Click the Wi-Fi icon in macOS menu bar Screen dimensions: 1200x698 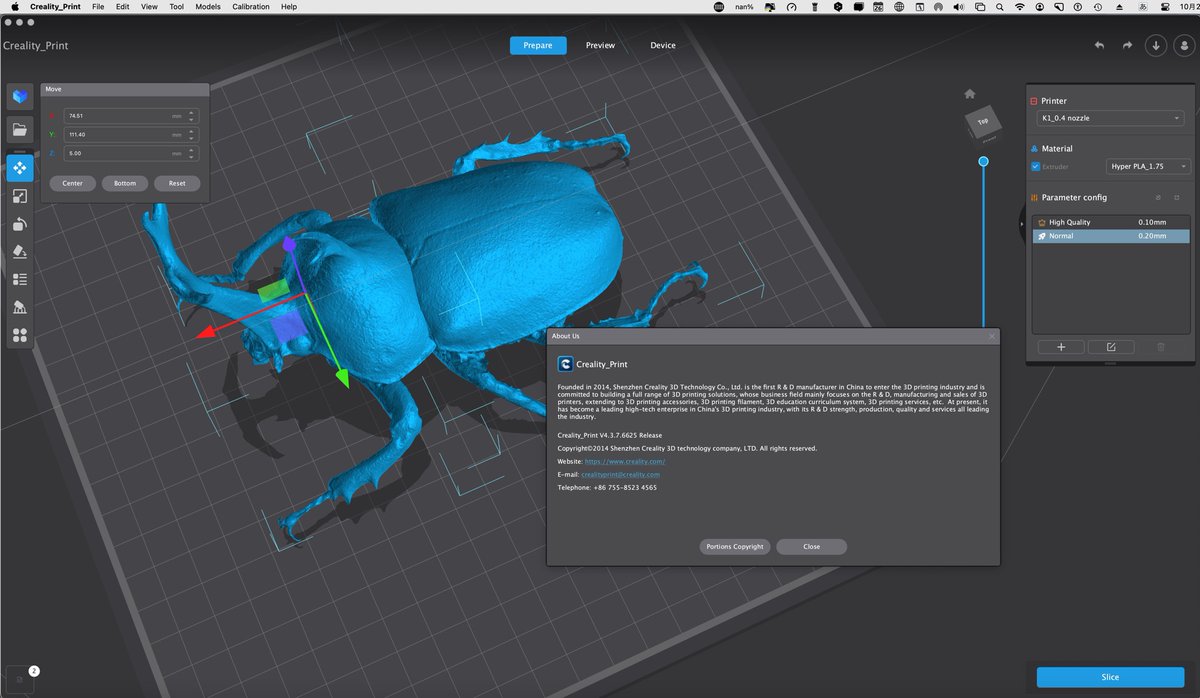click(1019, 7)
